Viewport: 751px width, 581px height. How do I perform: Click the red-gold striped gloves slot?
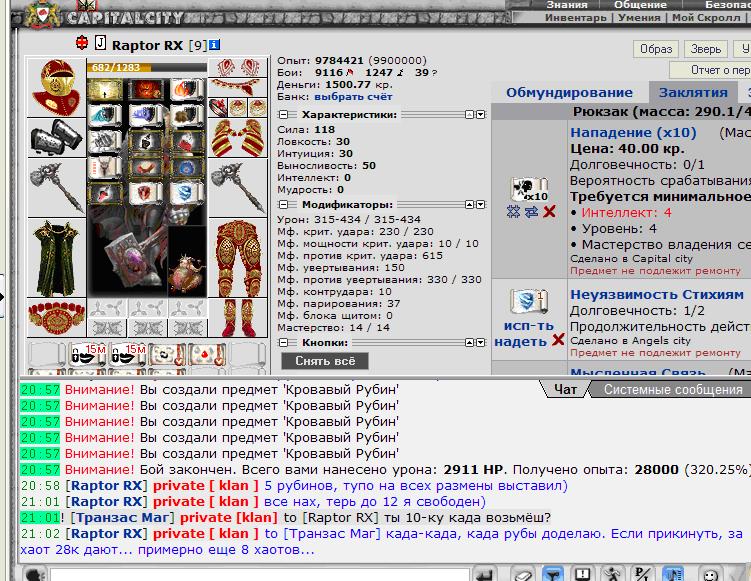pos(238,138)
